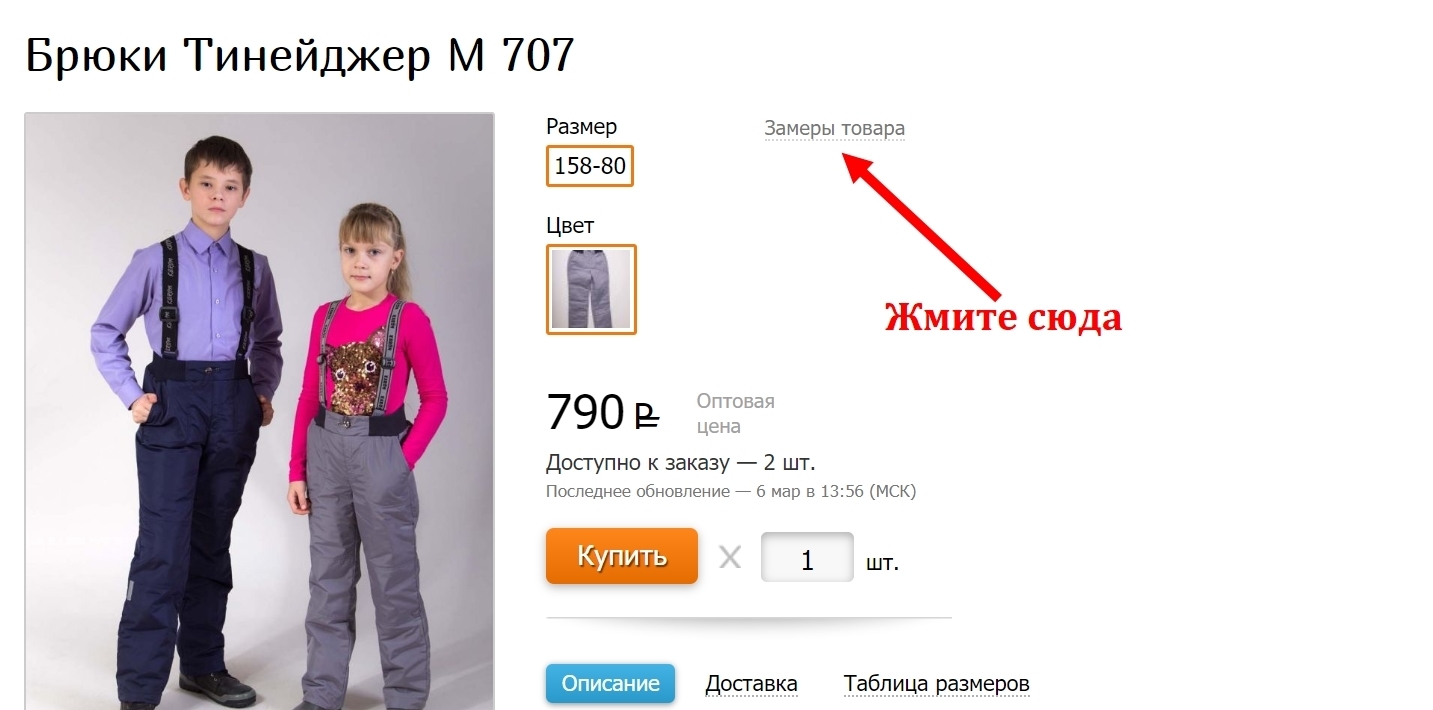Viewport: 1433px width, 710px height.
Task: Click the Доступно к заказу availability text
Action: click(681, 463)
